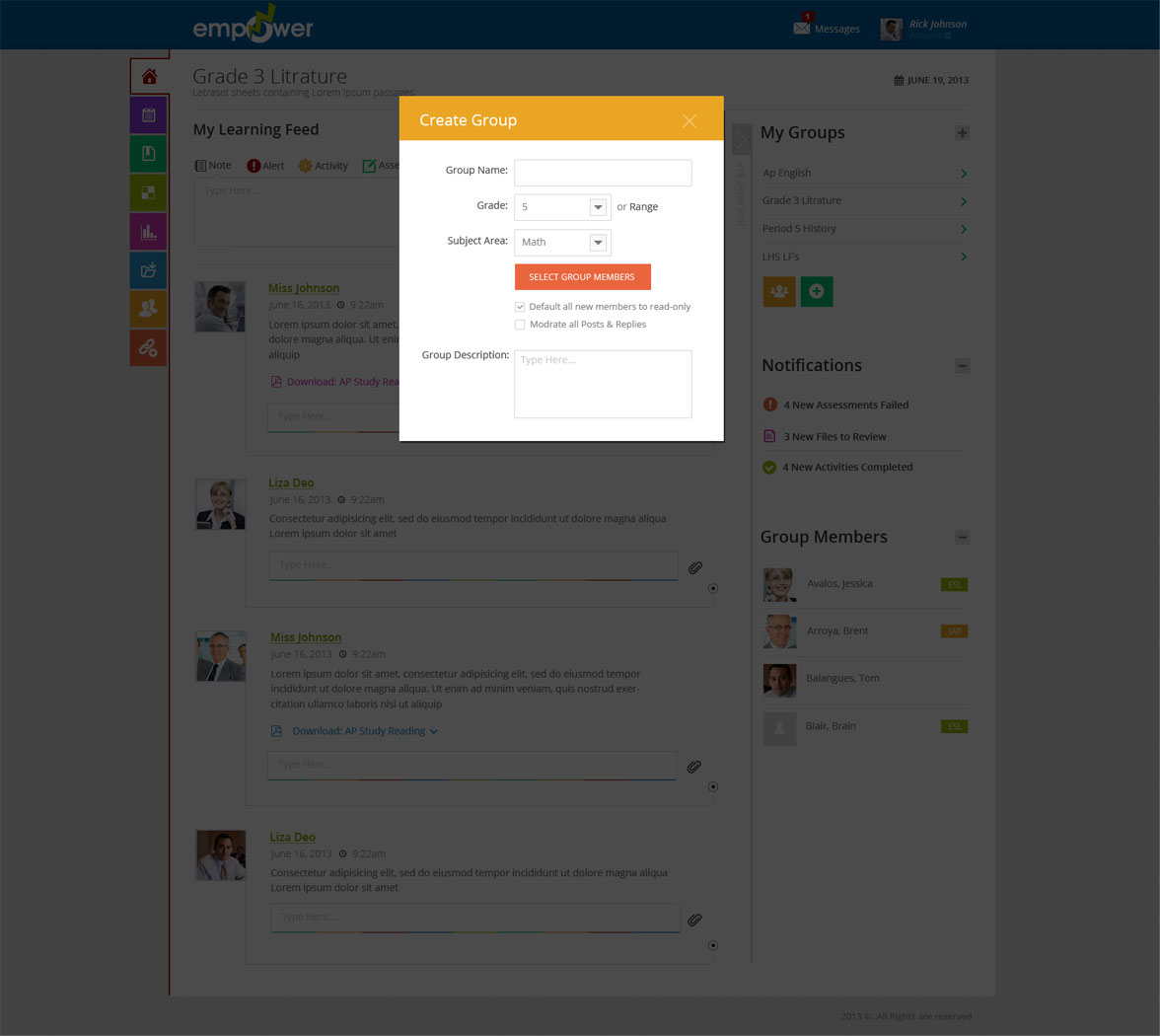
Task: Open Messages envelope icon in header
Action: [x=802, y=28]
